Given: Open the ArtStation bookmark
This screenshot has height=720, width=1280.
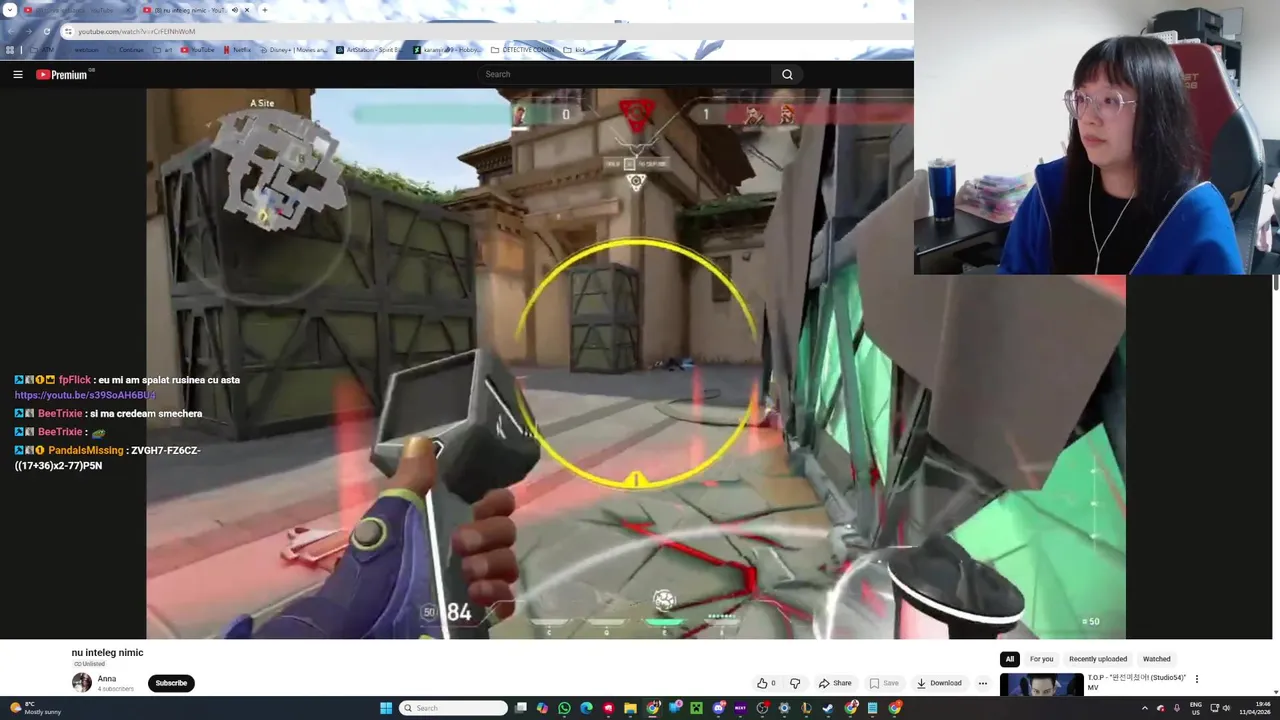Looking at the screenshot, I should click(369, 50).
